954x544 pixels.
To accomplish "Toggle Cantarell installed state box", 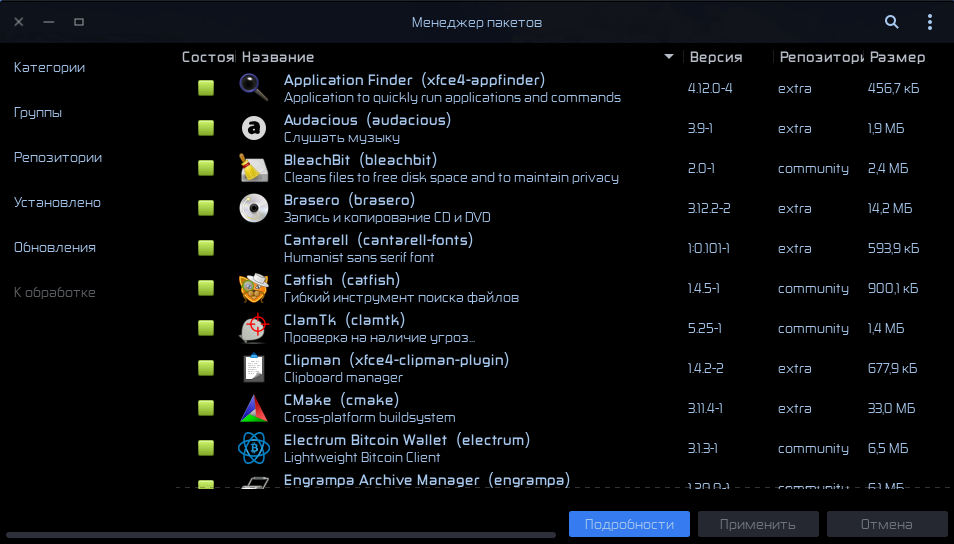I will 206,248.
